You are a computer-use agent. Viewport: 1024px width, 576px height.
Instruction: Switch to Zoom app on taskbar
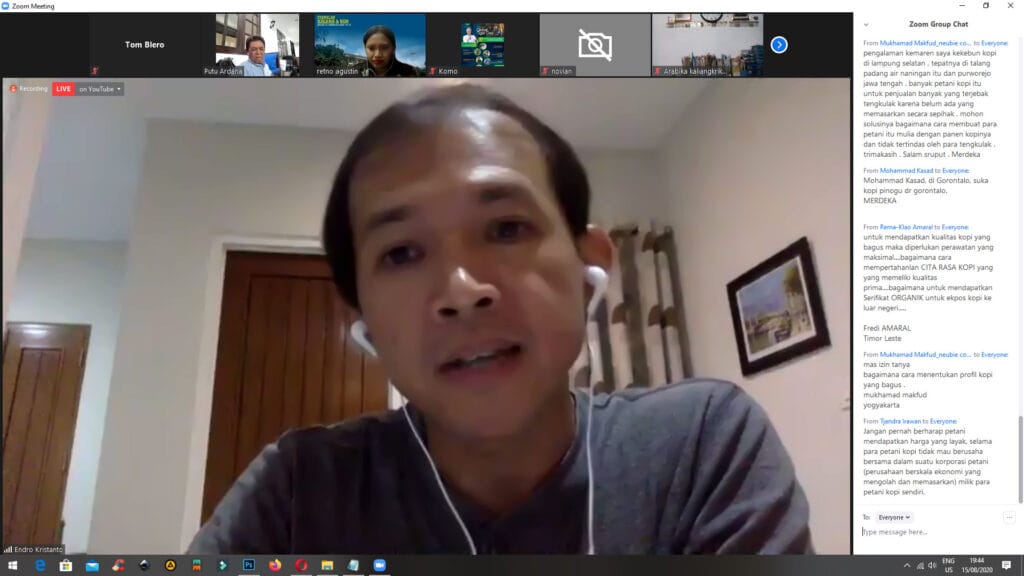click(x=379, y=566)
